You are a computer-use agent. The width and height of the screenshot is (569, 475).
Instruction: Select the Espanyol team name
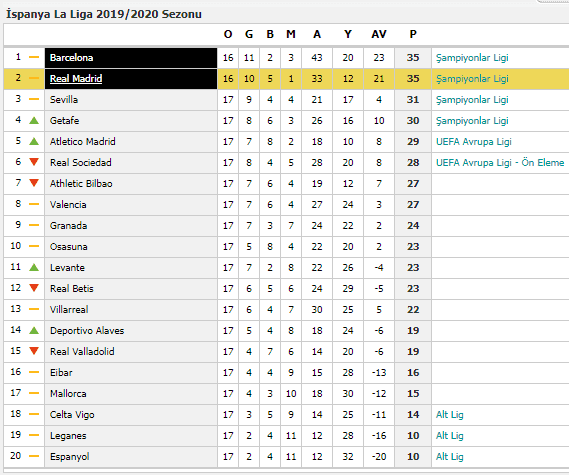[69, 456]
